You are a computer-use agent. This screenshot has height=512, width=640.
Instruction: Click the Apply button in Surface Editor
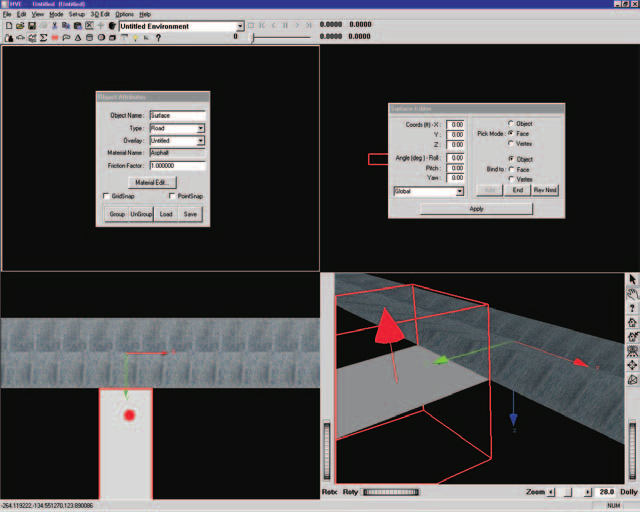coord(476,209)
